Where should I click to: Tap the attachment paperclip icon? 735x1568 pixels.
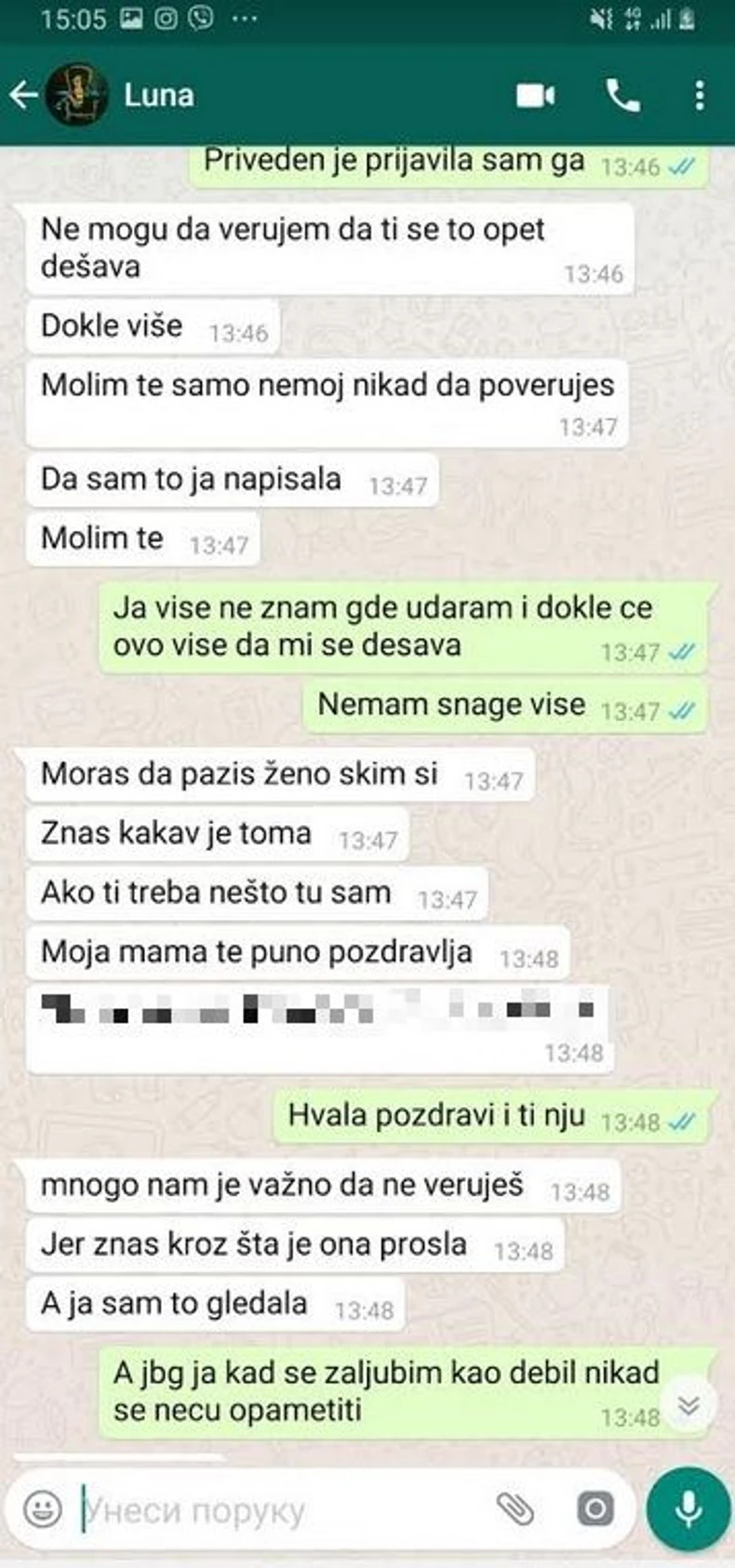pos(514,1508)
